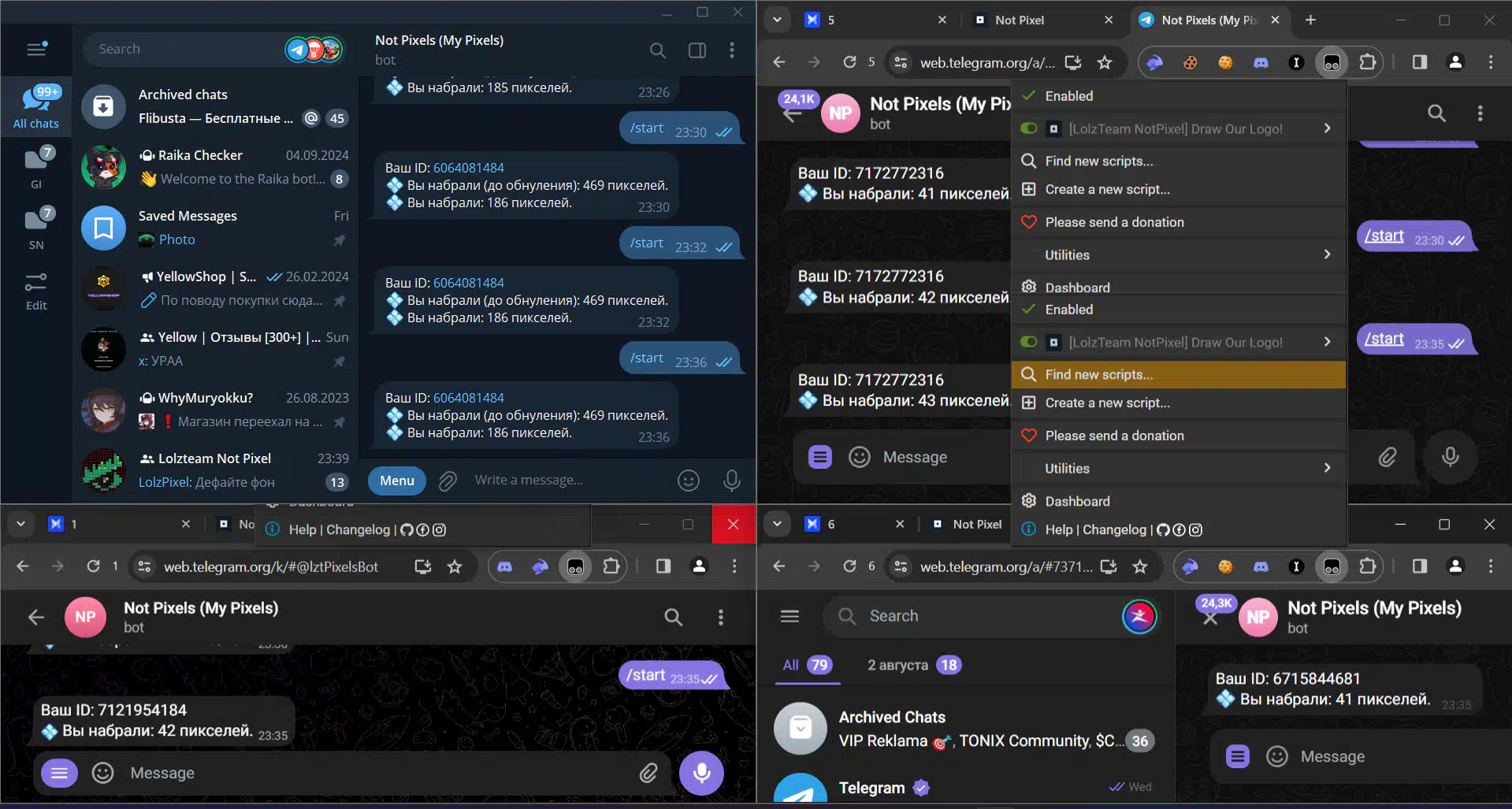Image resolution: width=1512 pixels, height=809 pixels.
Task: Open the site information control in the tab 1 address bar
Action: pos(143,566)
